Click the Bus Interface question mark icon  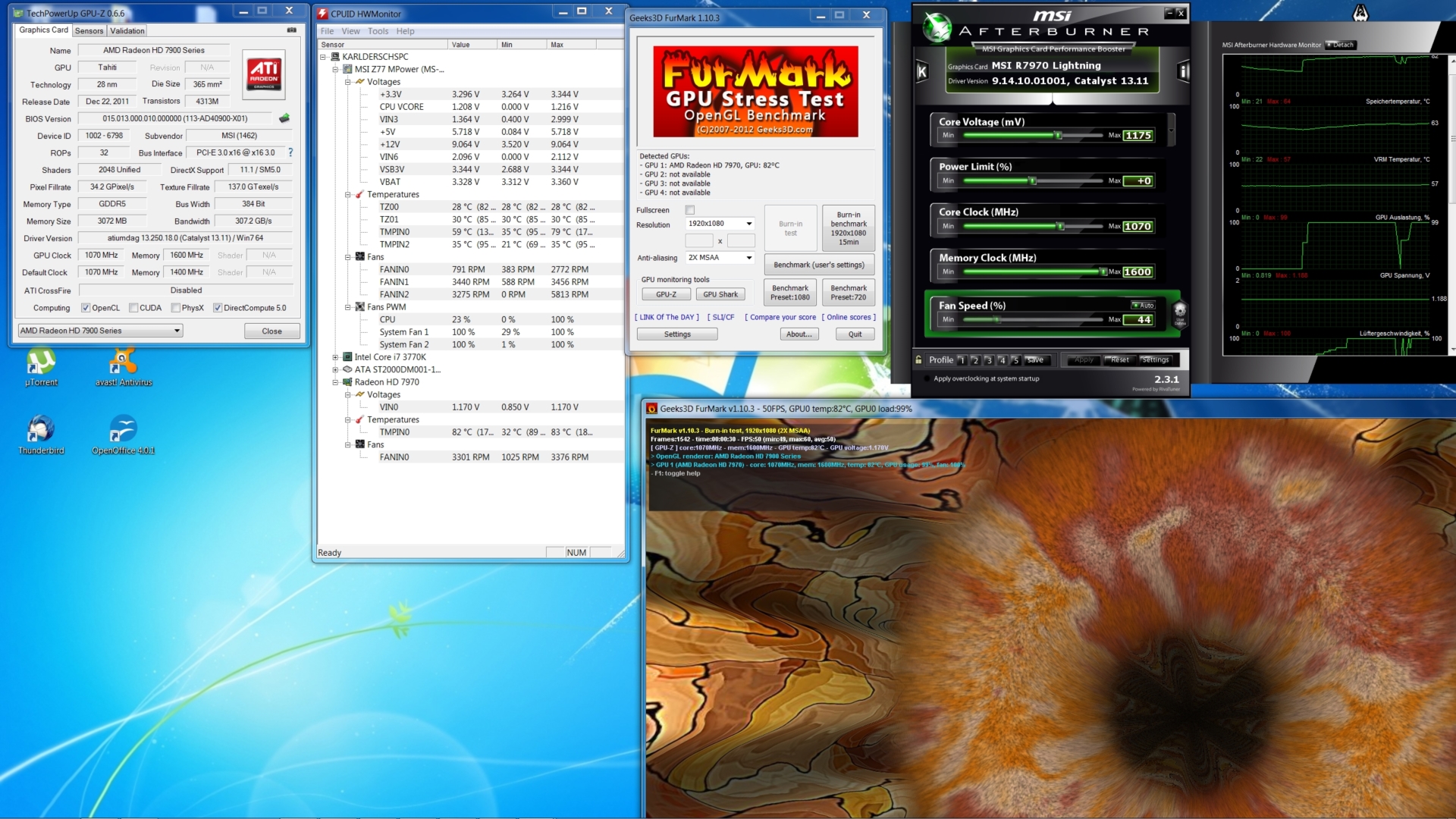(290, 152)
